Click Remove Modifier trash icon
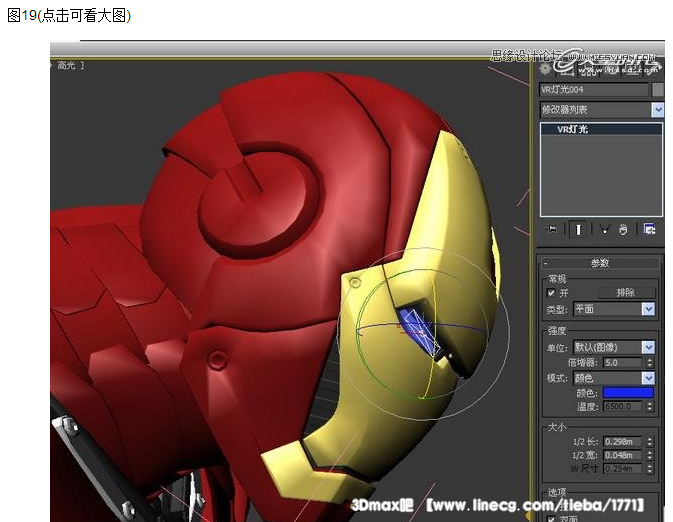The width and height of the screenshot is (673, 522). tap(623, 230)
